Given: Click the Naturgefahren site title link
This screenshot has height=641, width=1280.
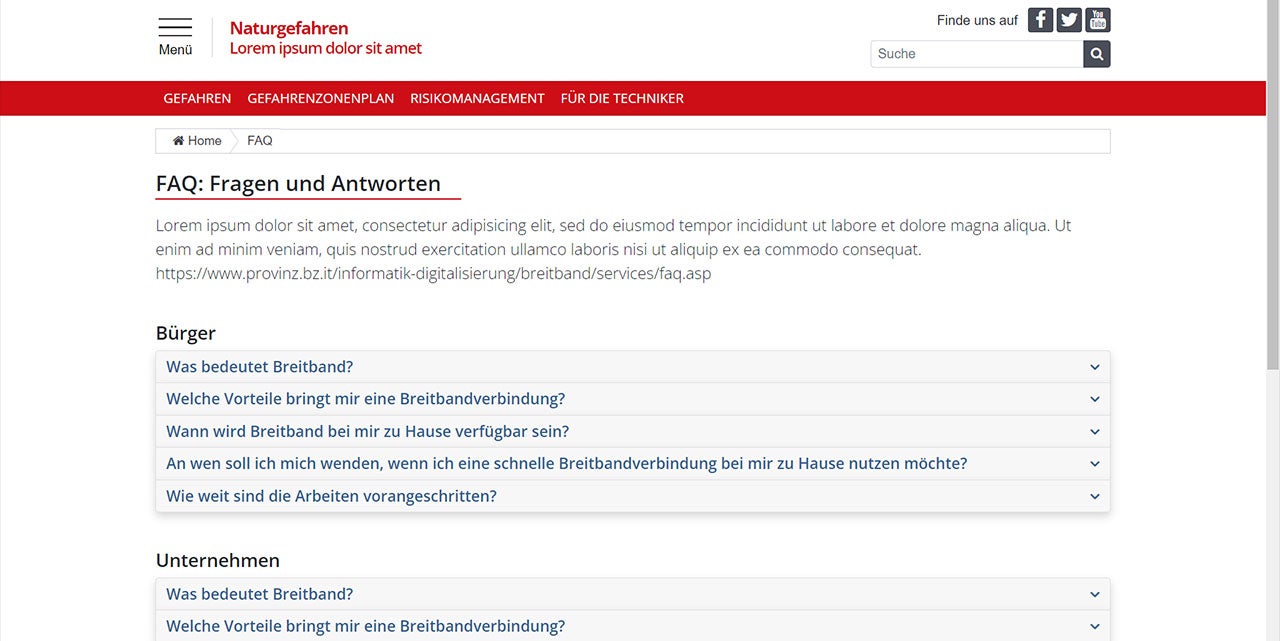Looking at the screenshot, I should pos(289,28).
